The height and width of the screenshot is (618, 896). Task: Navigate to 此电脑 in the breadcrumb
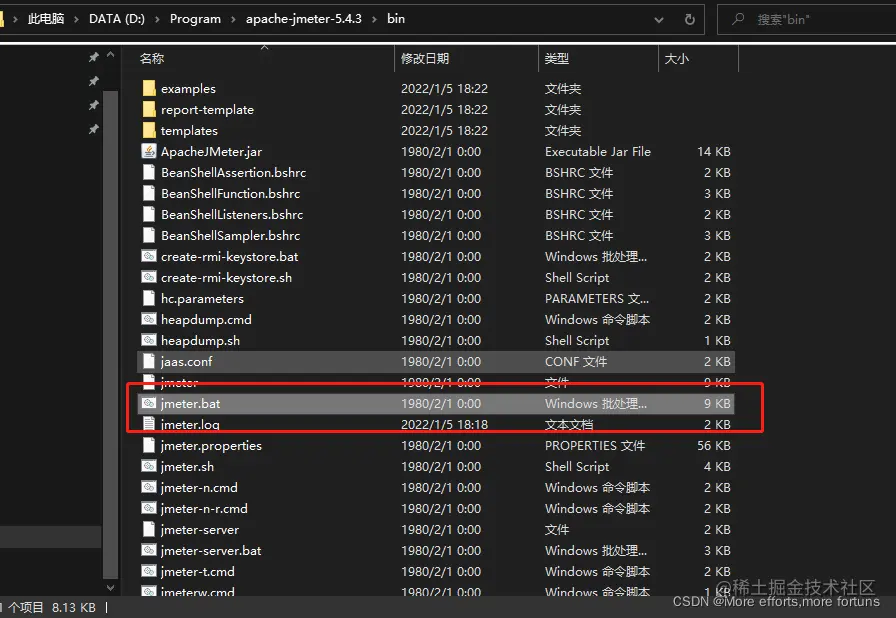tap(46, 19)
